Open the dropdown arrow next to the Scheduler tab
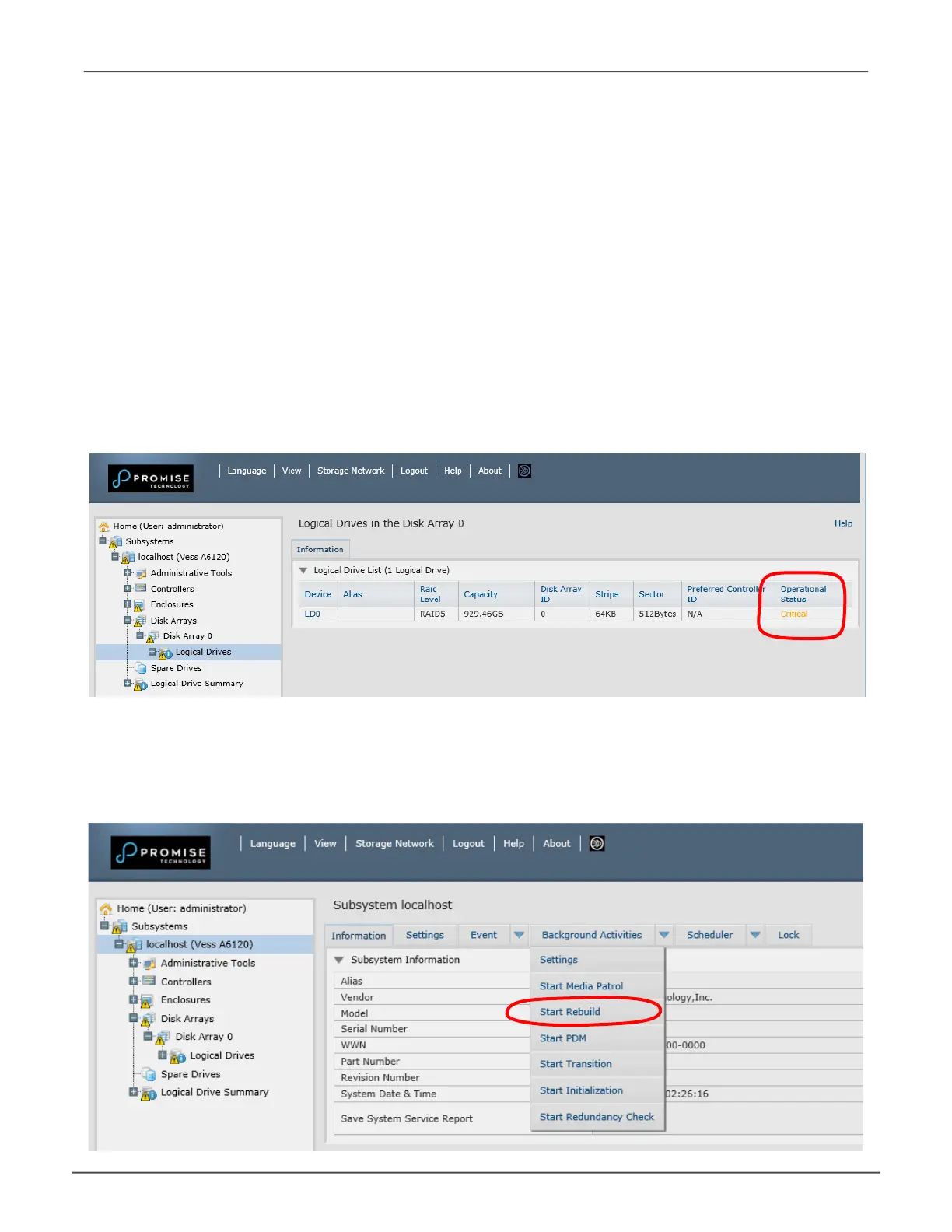 (754, 935)
